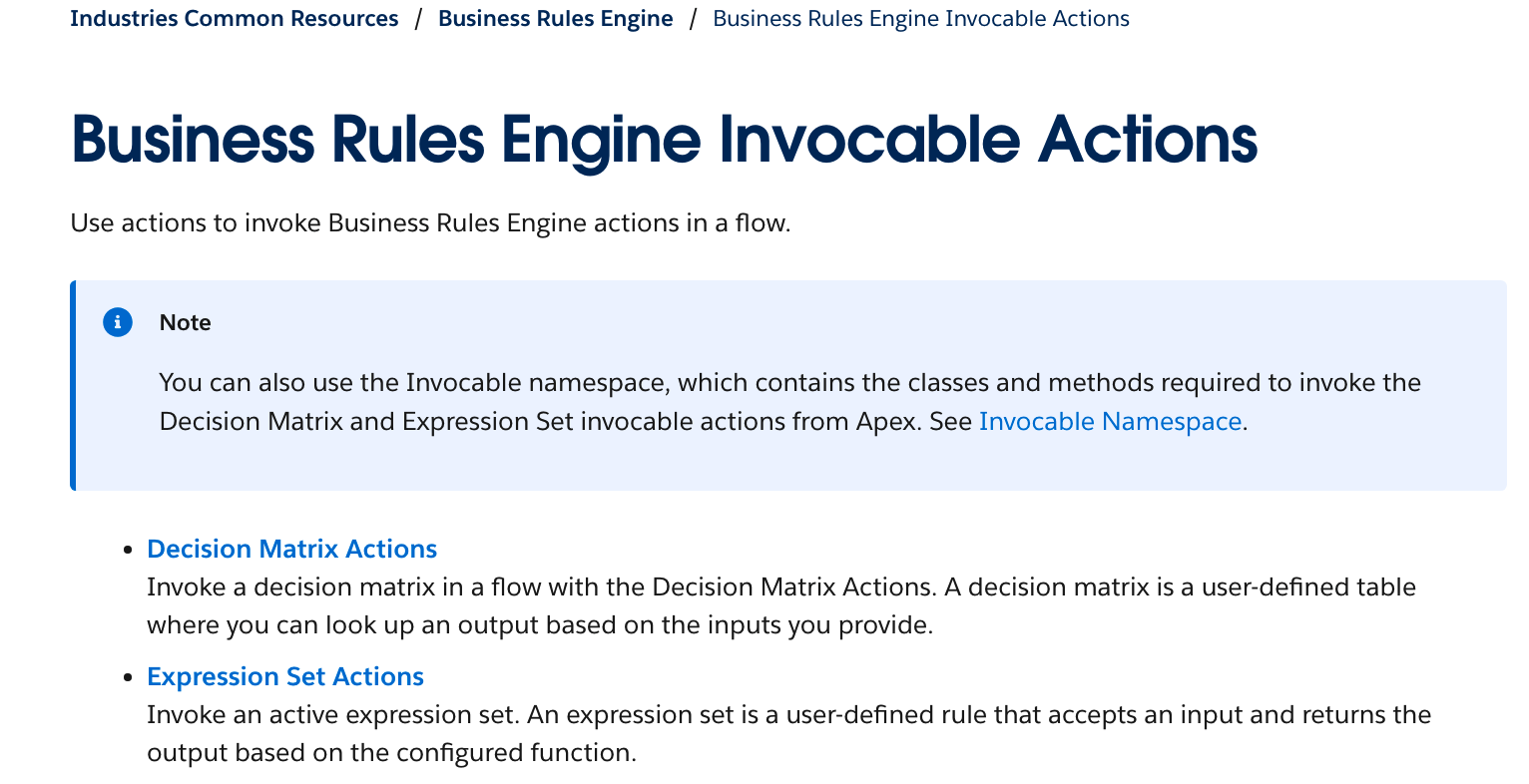The height and width of the screenshot is (784, 1529).
Task: Follow the Decision Matrix Actions link
Action: [291, 549]
